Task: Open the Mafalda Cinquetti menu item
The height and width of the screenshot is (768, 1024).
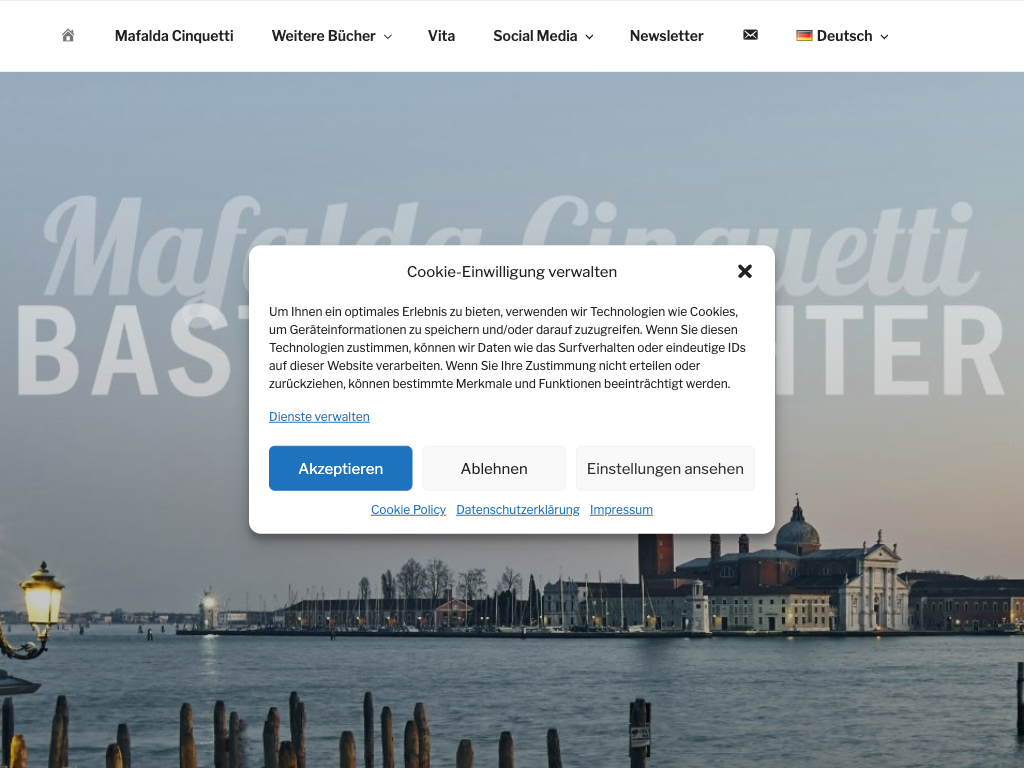Action: [174, 36]
